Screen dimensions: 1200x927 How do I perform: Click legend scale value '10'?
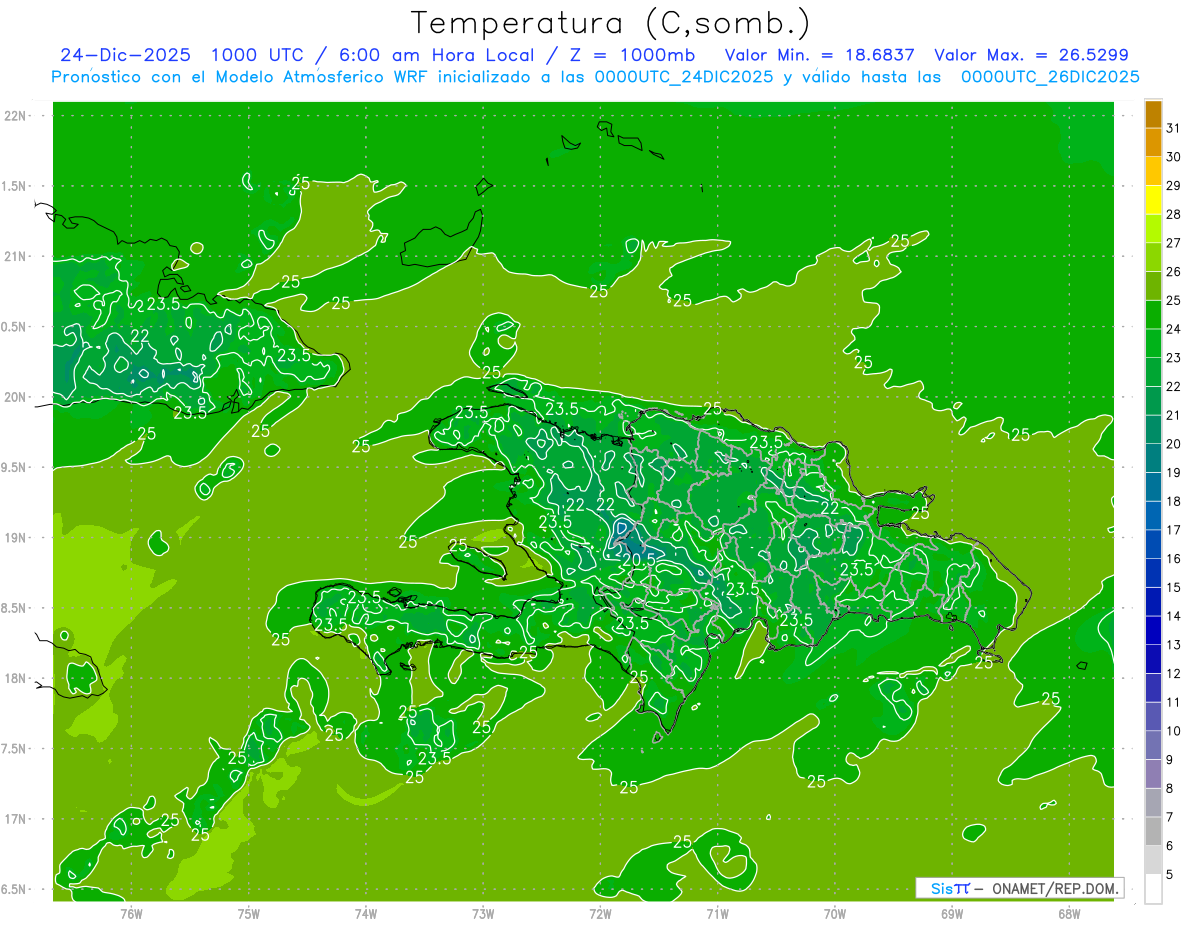click(1174, 731)
